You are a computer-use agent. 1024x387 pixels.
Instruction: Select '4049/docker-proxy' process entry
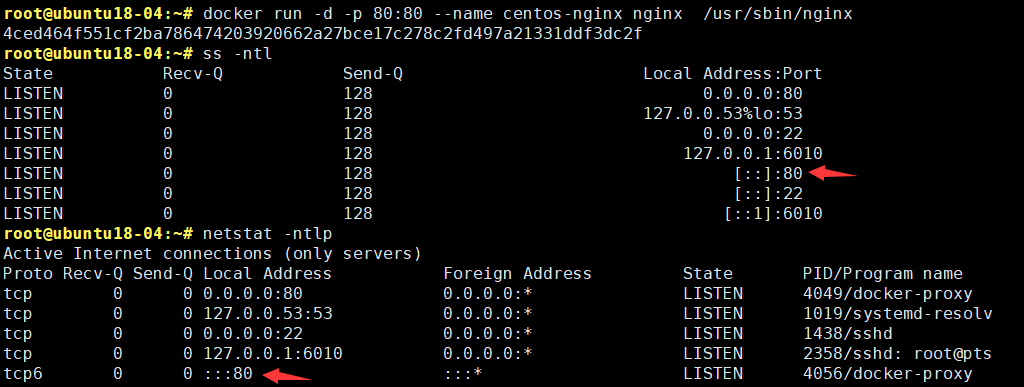tap(887, 293)
